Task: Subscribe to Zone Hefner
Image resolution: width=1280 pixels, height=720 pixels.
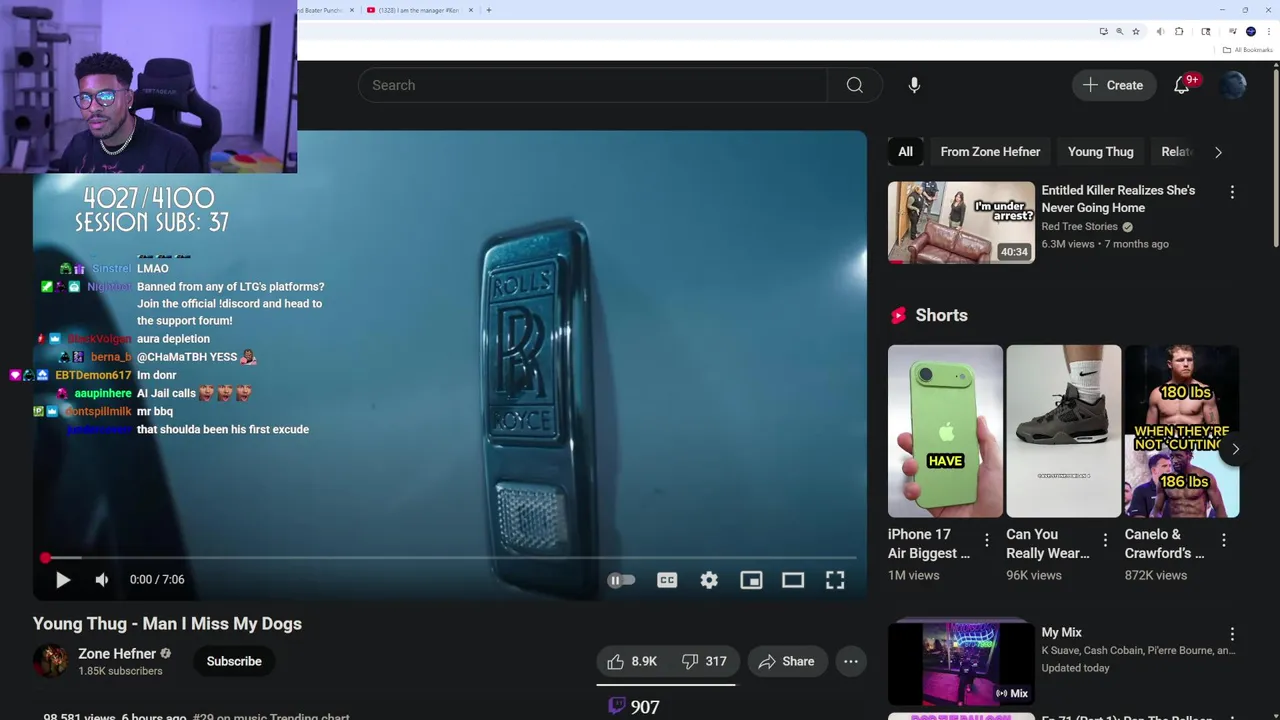Action: (234, 661)
